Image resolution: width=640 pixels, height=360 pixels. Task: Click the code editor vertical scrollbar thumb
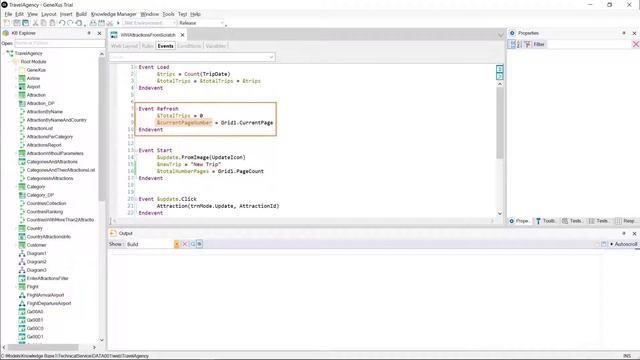tap(500, 122)
